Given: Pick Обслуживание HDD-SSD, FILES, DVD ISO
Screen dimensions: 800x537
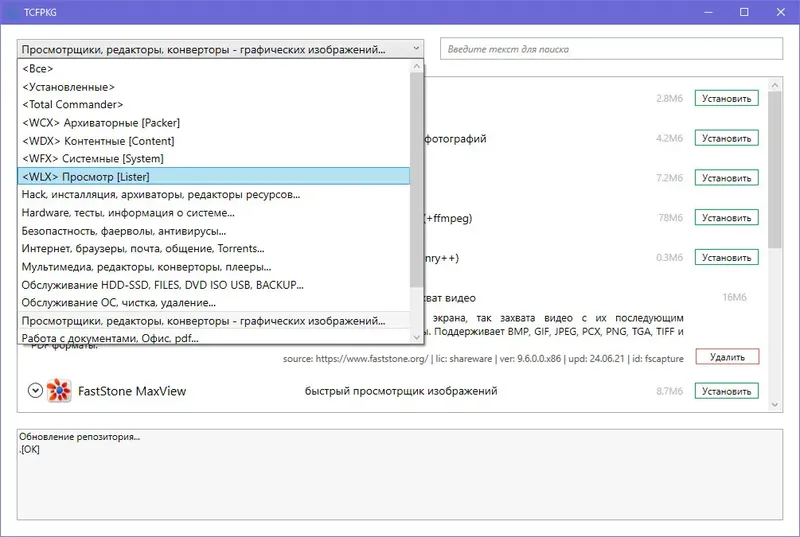Looking at the screenshot, I should [x=213, y=285].
